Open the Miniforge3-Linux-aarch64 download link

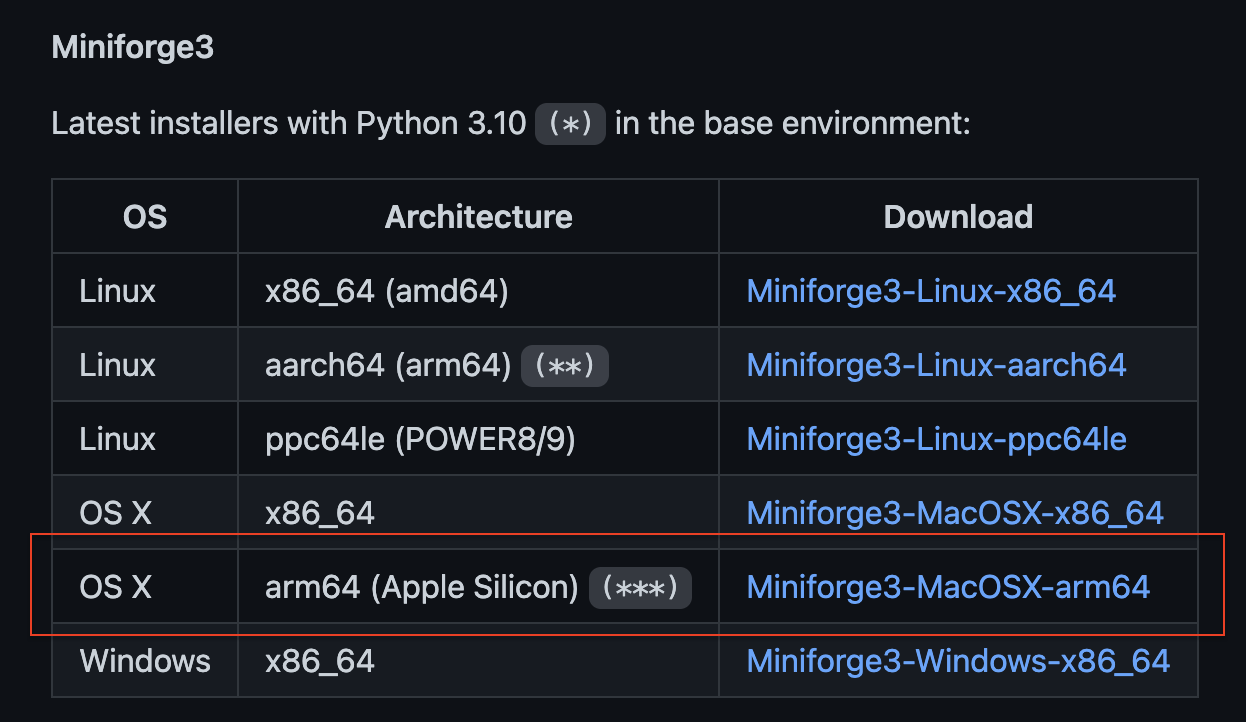click(x=936, y=365)
